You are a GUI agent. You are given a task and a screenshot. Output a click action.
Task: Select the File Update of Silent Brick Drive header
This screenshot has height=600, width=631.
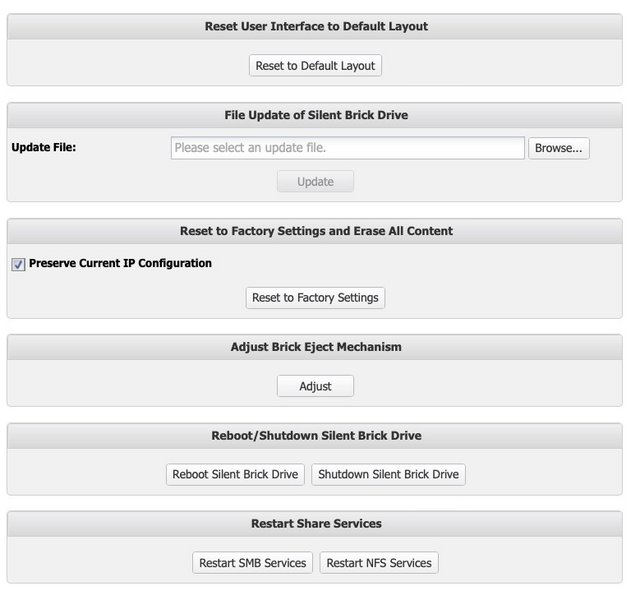[x=315, y=115]
